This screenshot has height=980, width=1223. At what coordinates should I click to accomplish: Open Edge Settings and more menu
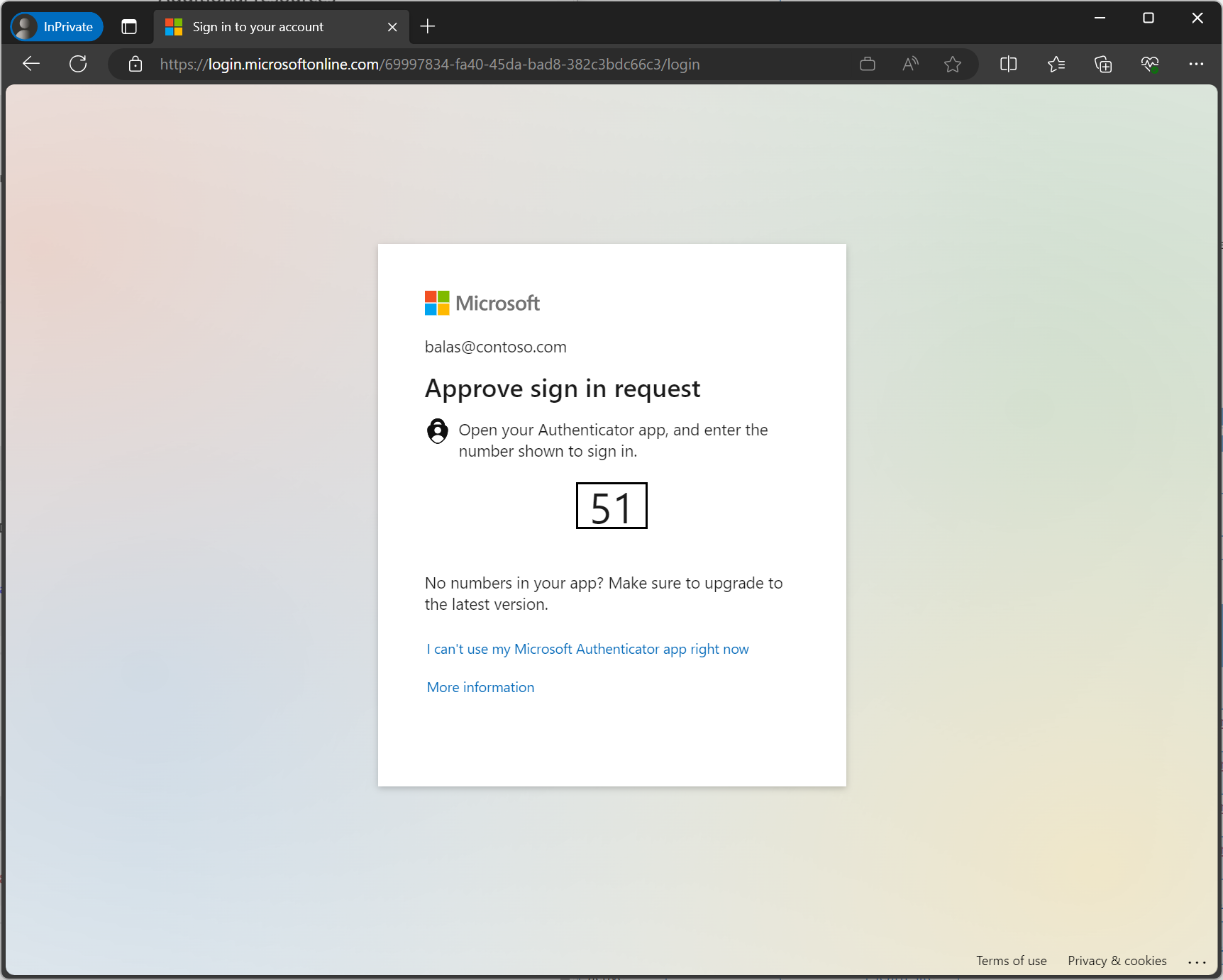(1196, 65)
